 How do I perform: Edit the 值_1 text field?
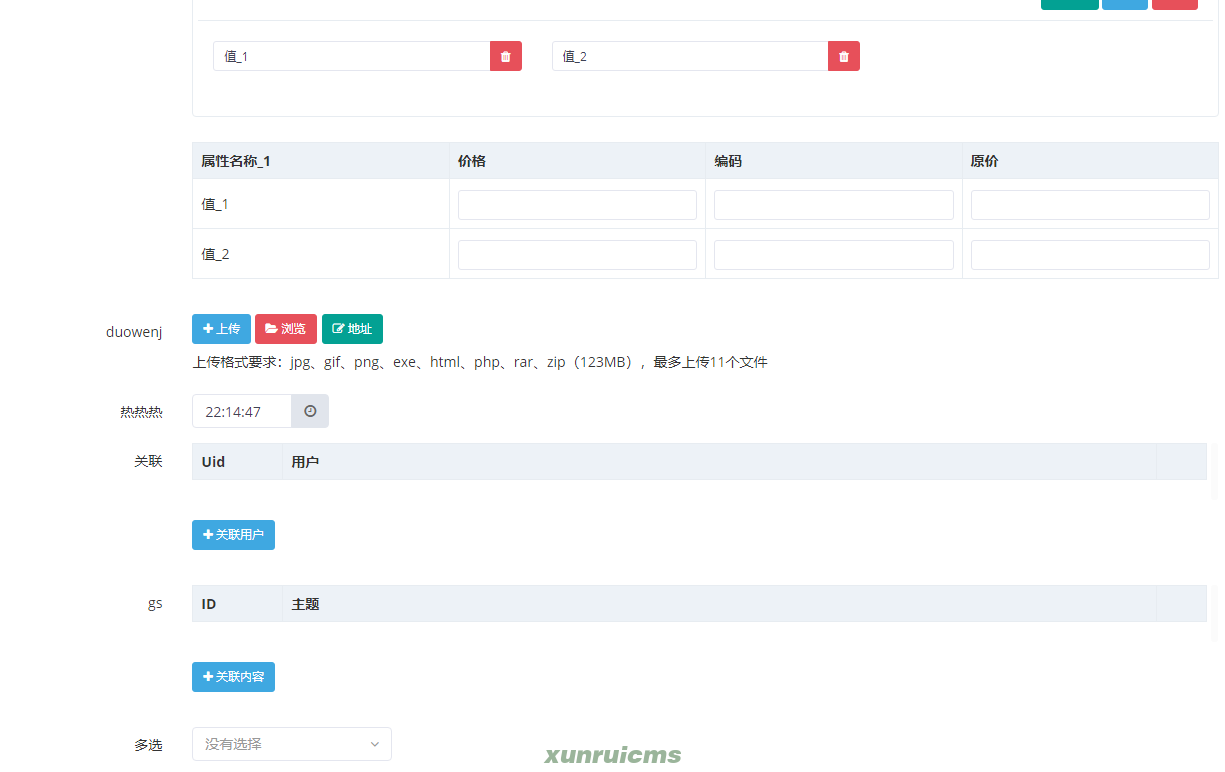[x=351, y=56]
